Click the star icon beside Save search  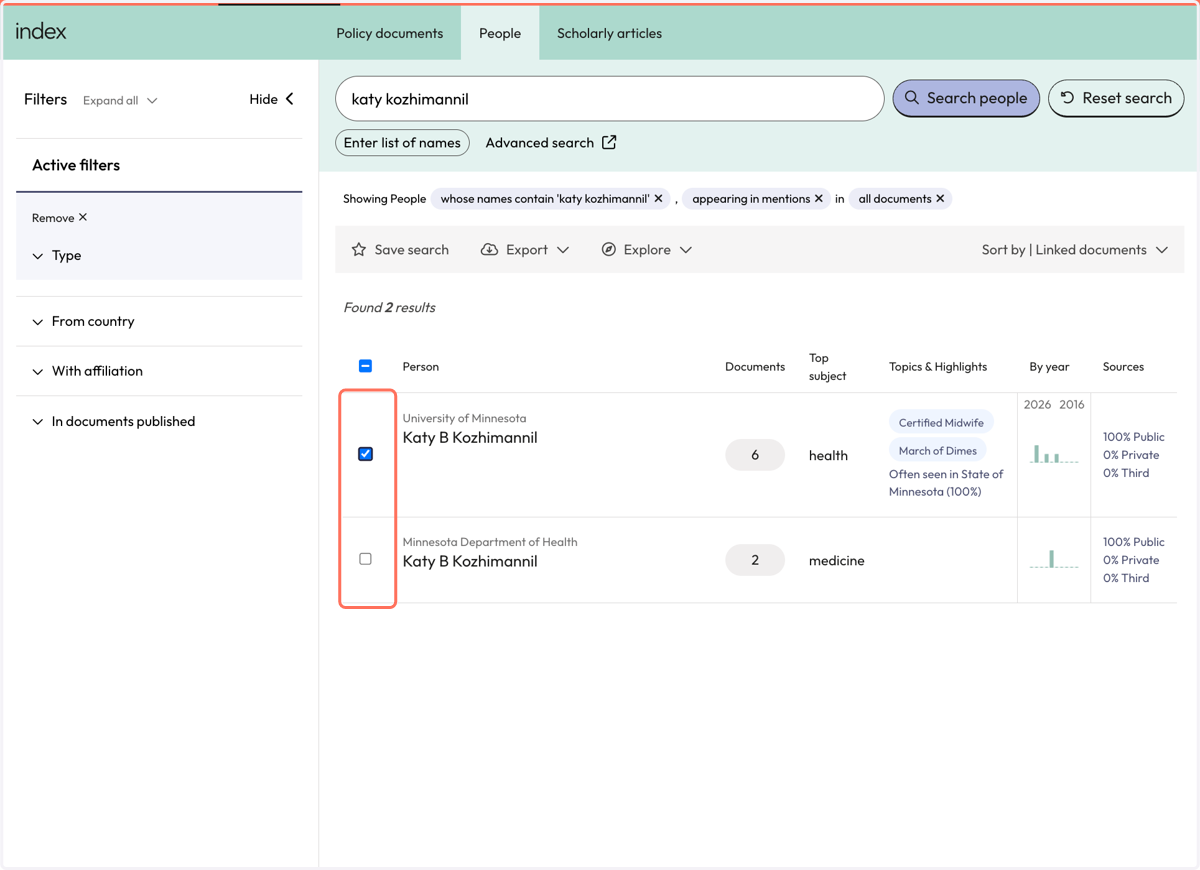point(359,250)
